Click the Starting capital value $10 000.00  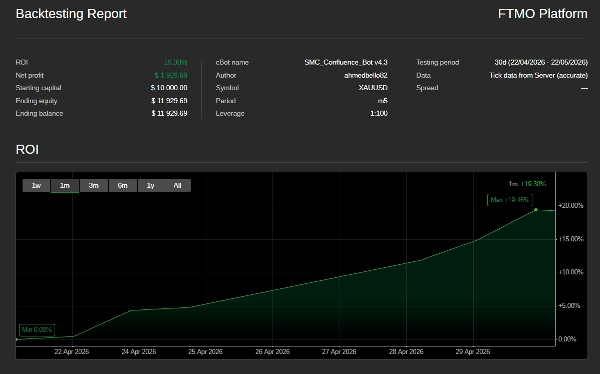click(169, 88)
